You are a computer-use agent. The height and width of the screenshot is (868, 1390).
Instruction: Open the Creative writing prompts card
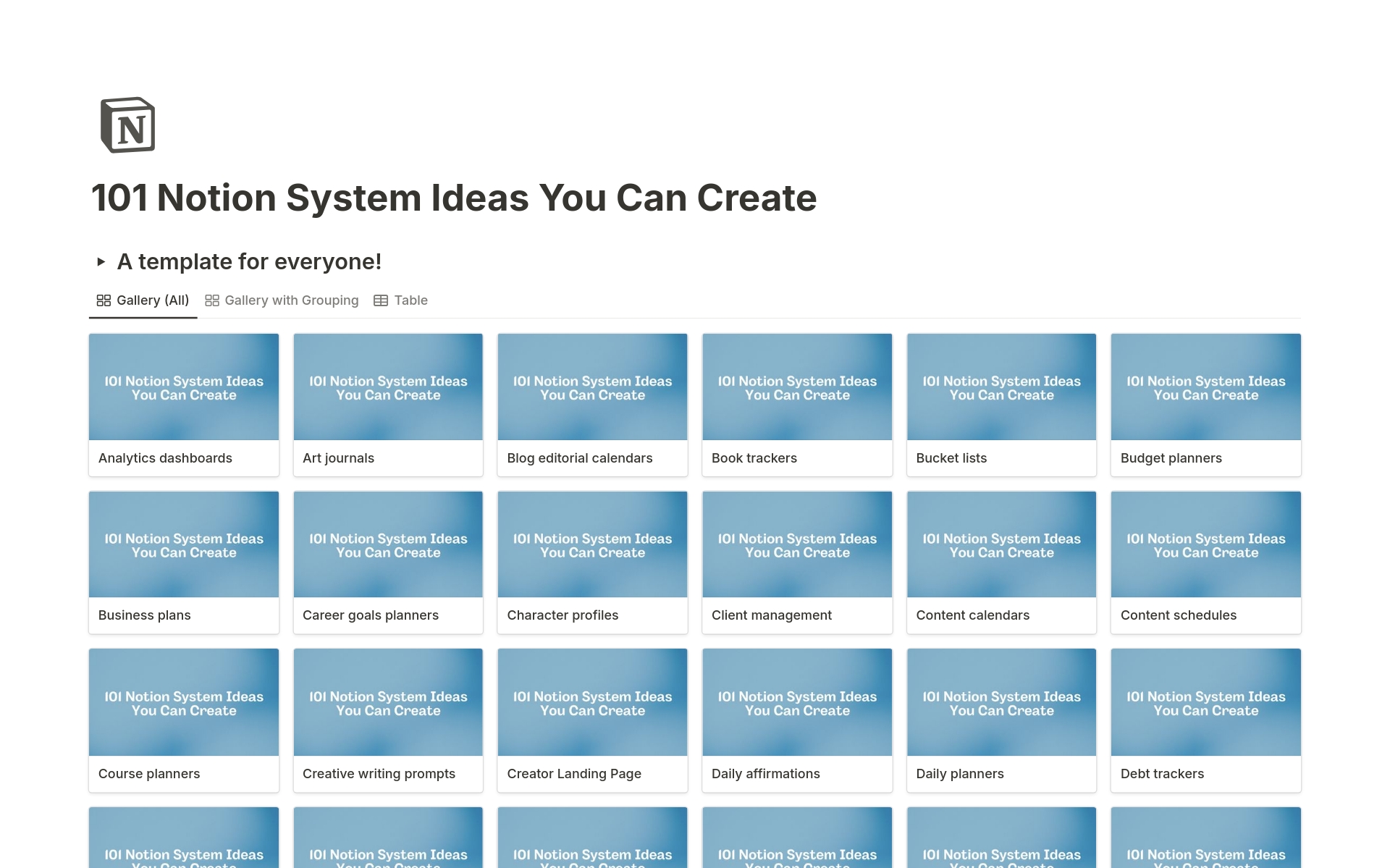point(388,720)
